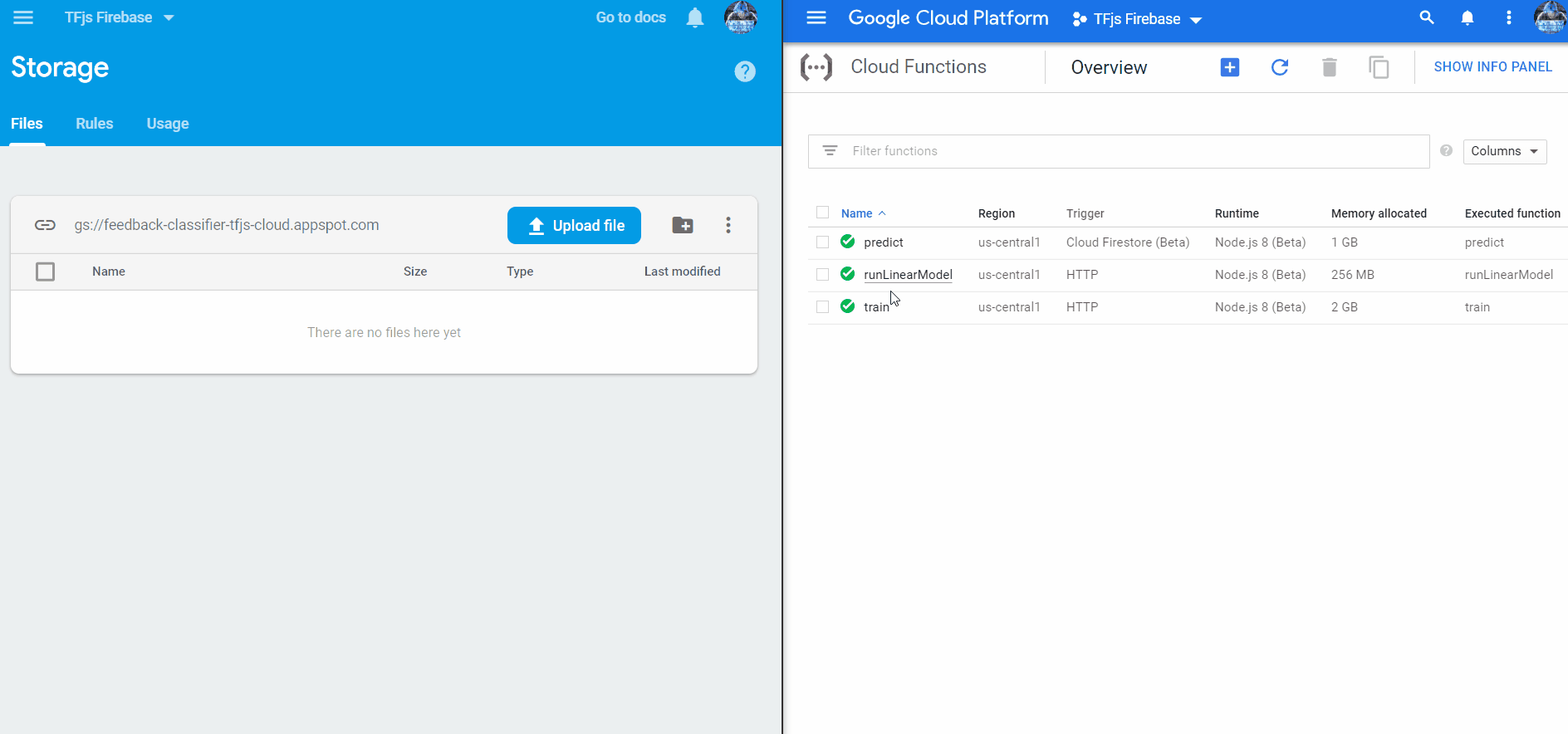
Task: Click SHOW INFO PANEL
Action: (1492, 67)
